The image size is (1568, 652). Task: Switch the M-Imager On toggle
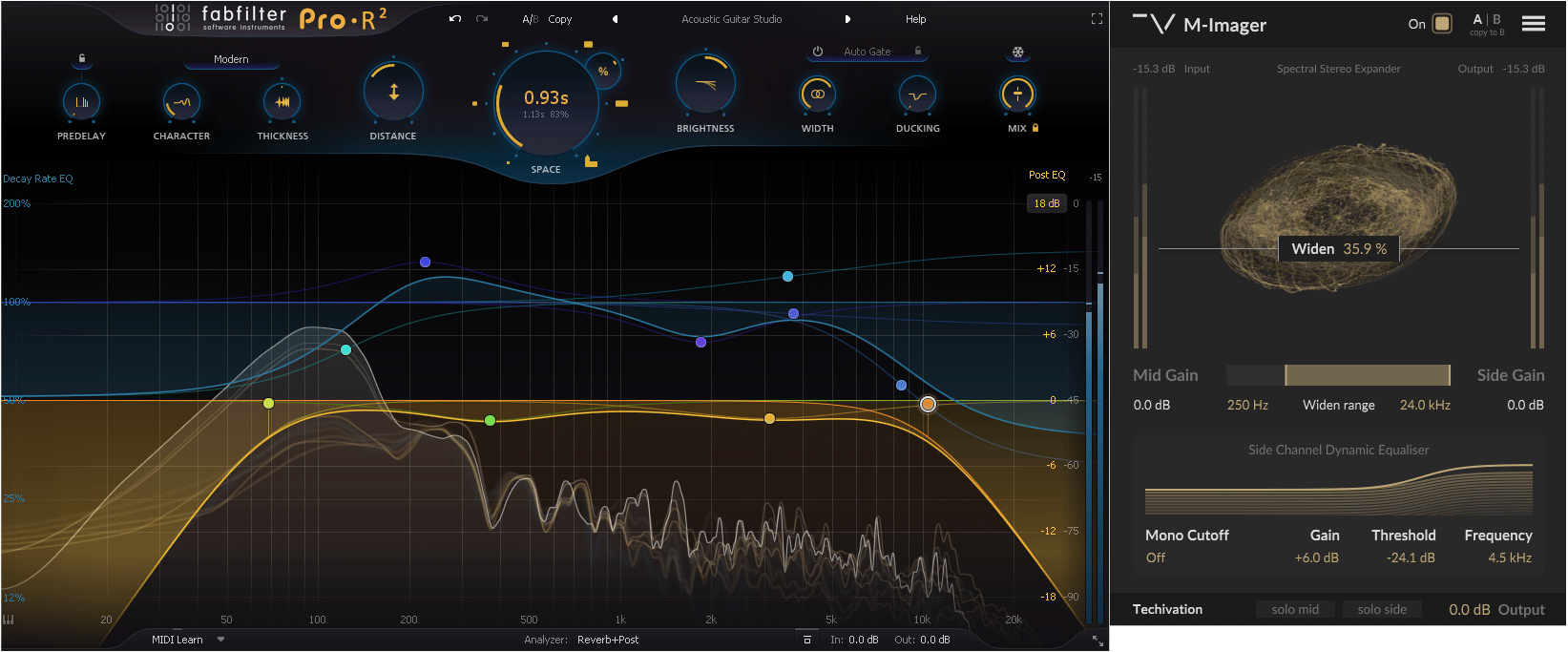[1442, 24]
